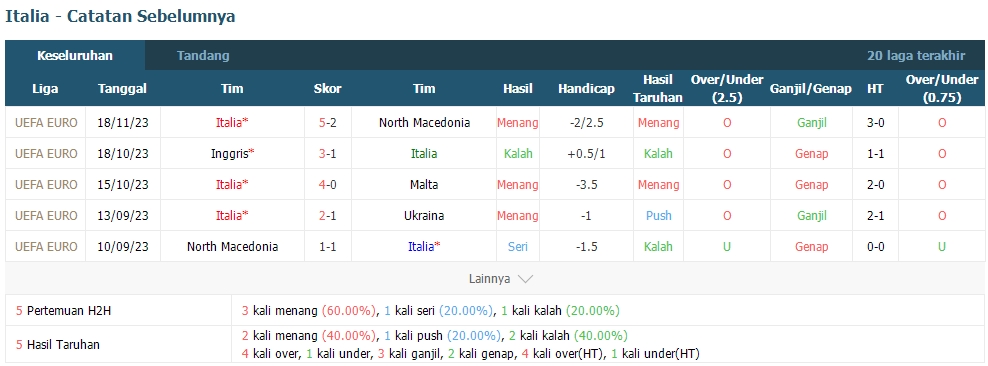The image size is (988, 366).
Task: Open the 3-1 match score
Action: (328, 154)
